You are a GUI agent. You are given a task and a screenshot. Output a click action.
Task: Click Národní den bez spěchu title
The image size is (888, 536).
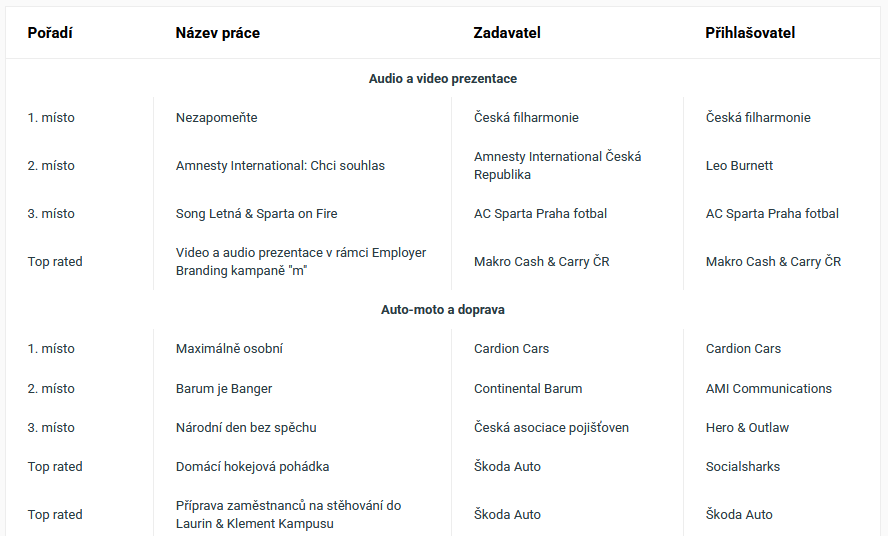click(x=246, y=428)
